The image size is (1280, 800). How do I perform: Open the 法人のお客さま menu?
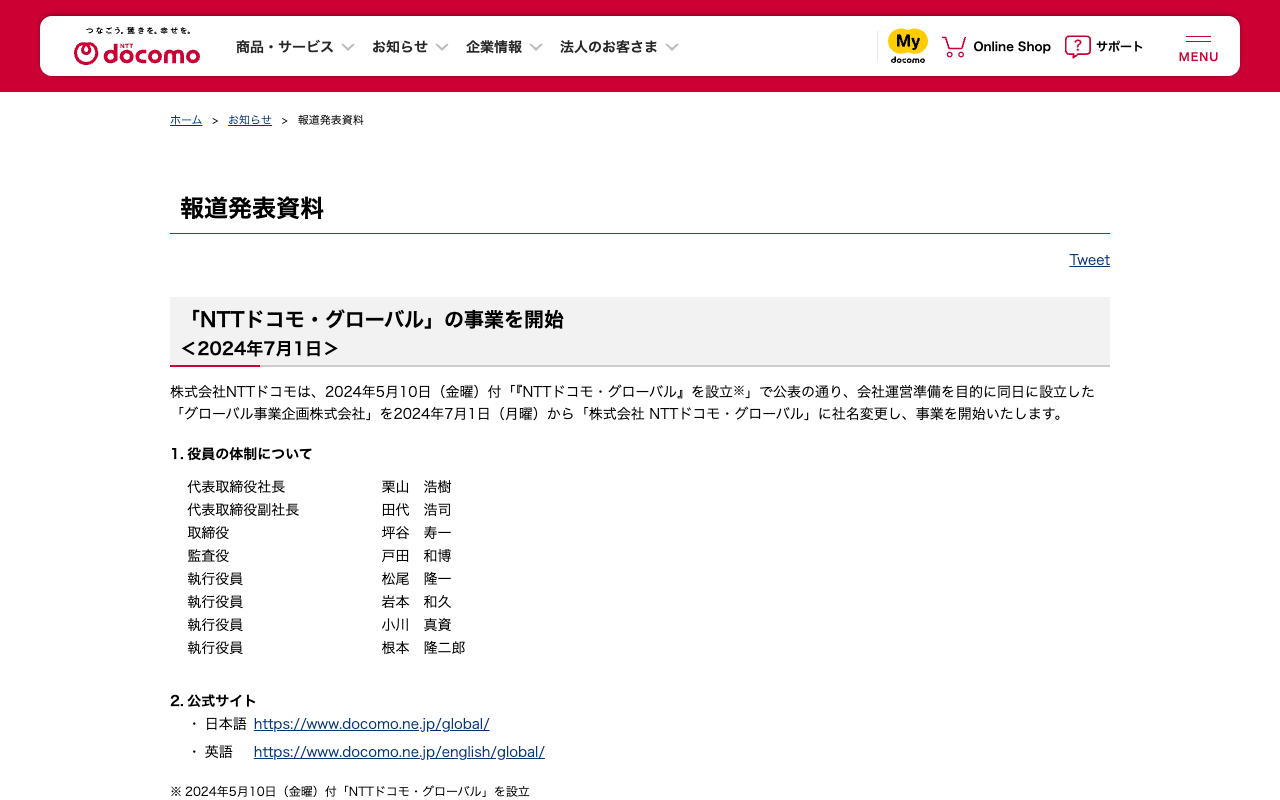click(x=609, y=47)
